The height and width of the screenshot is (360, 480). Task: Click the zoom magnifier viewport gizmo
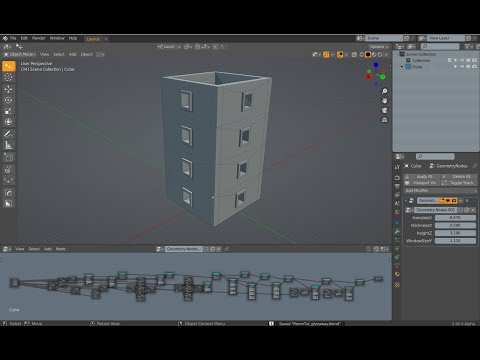pyautogui.click(x=384, y=91)
